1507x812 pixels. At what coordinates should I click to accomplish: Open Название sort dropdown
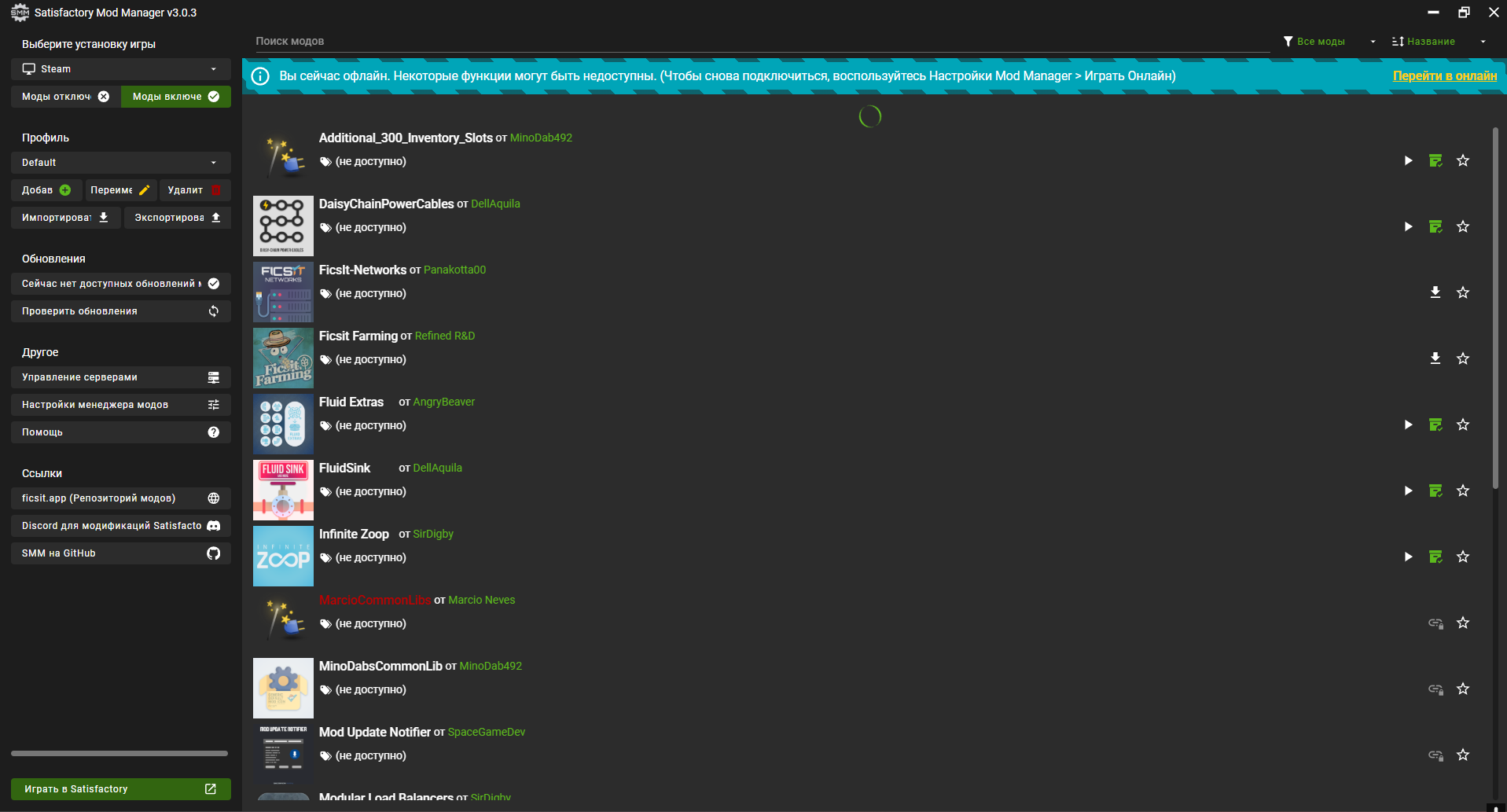tap(1439, 42)
